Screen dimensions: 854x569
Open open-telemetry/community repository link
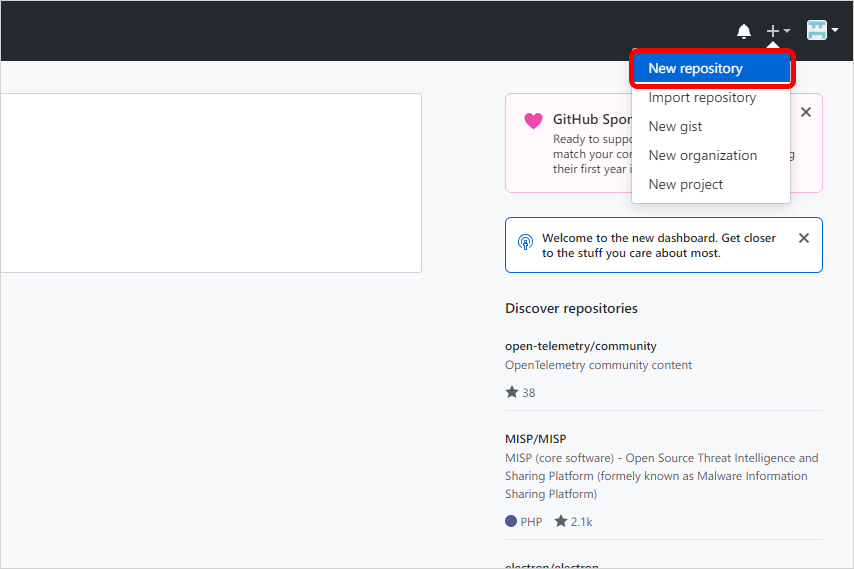(x=581, y=346)
